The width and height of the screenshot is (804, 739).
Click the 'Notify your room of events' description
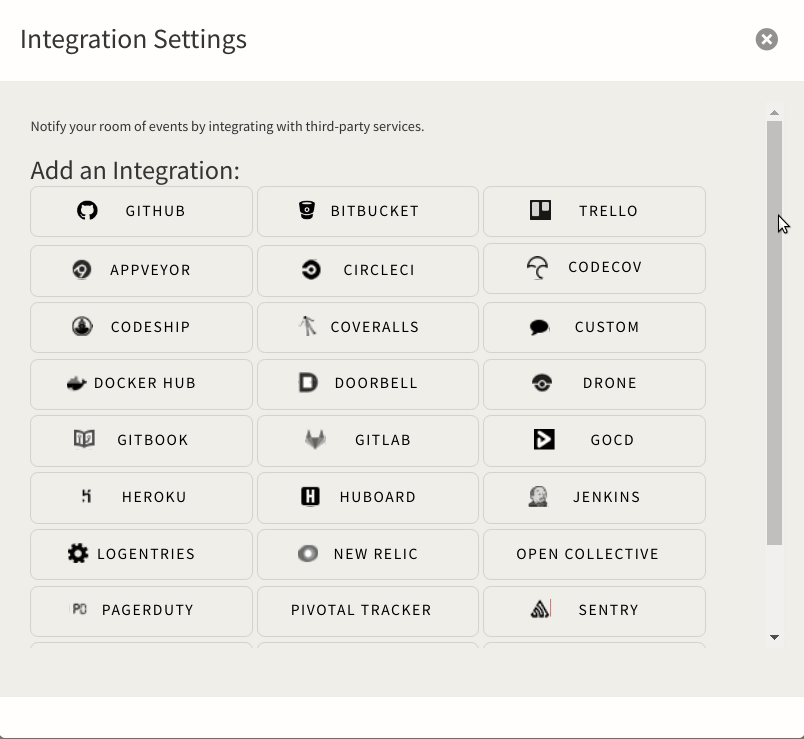pos(227,127)
